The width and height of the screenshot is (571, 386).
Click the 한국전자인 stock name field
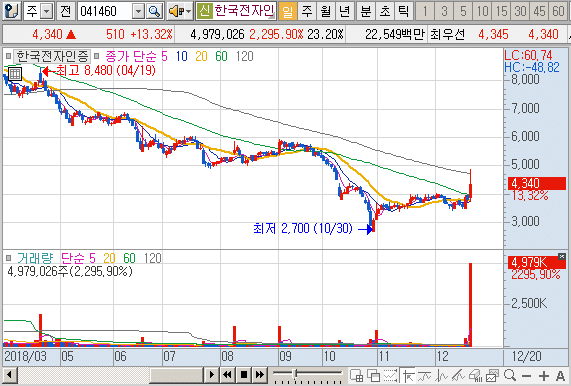pyautogui.click(x=244, y=11)
